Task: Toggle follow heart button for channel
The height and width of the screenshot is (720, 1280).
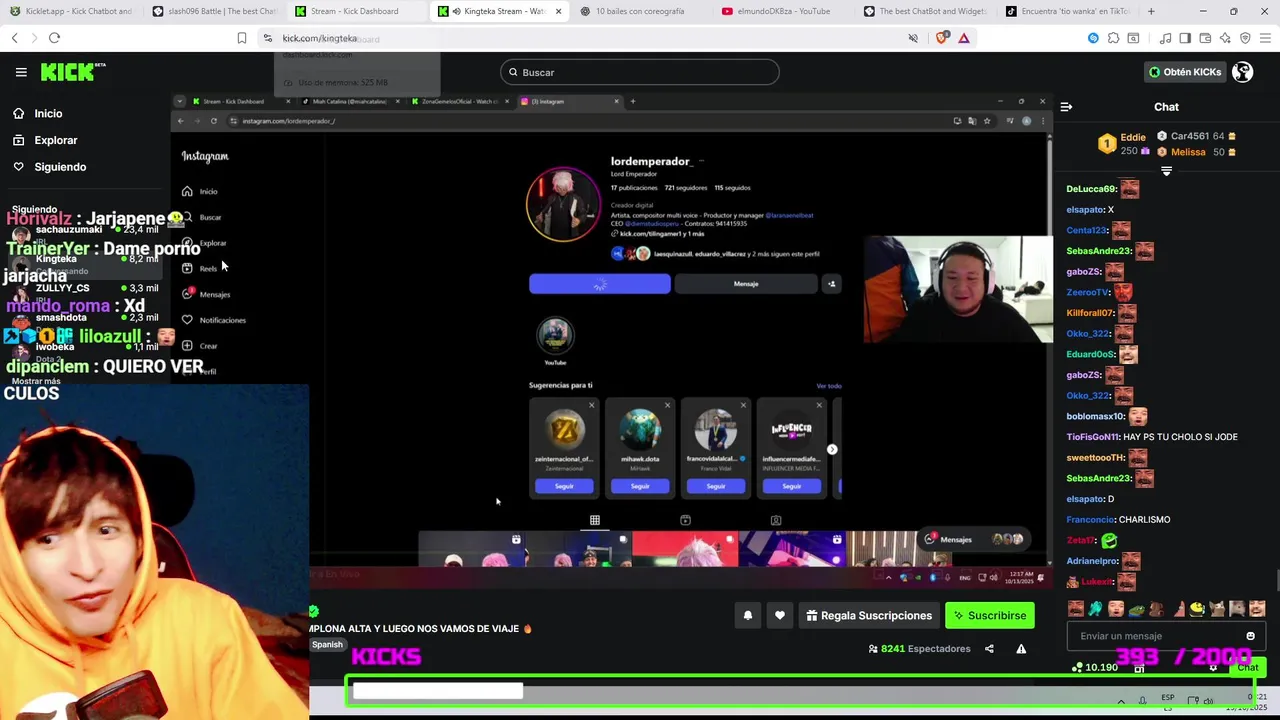Action: [x=780, y=615]
